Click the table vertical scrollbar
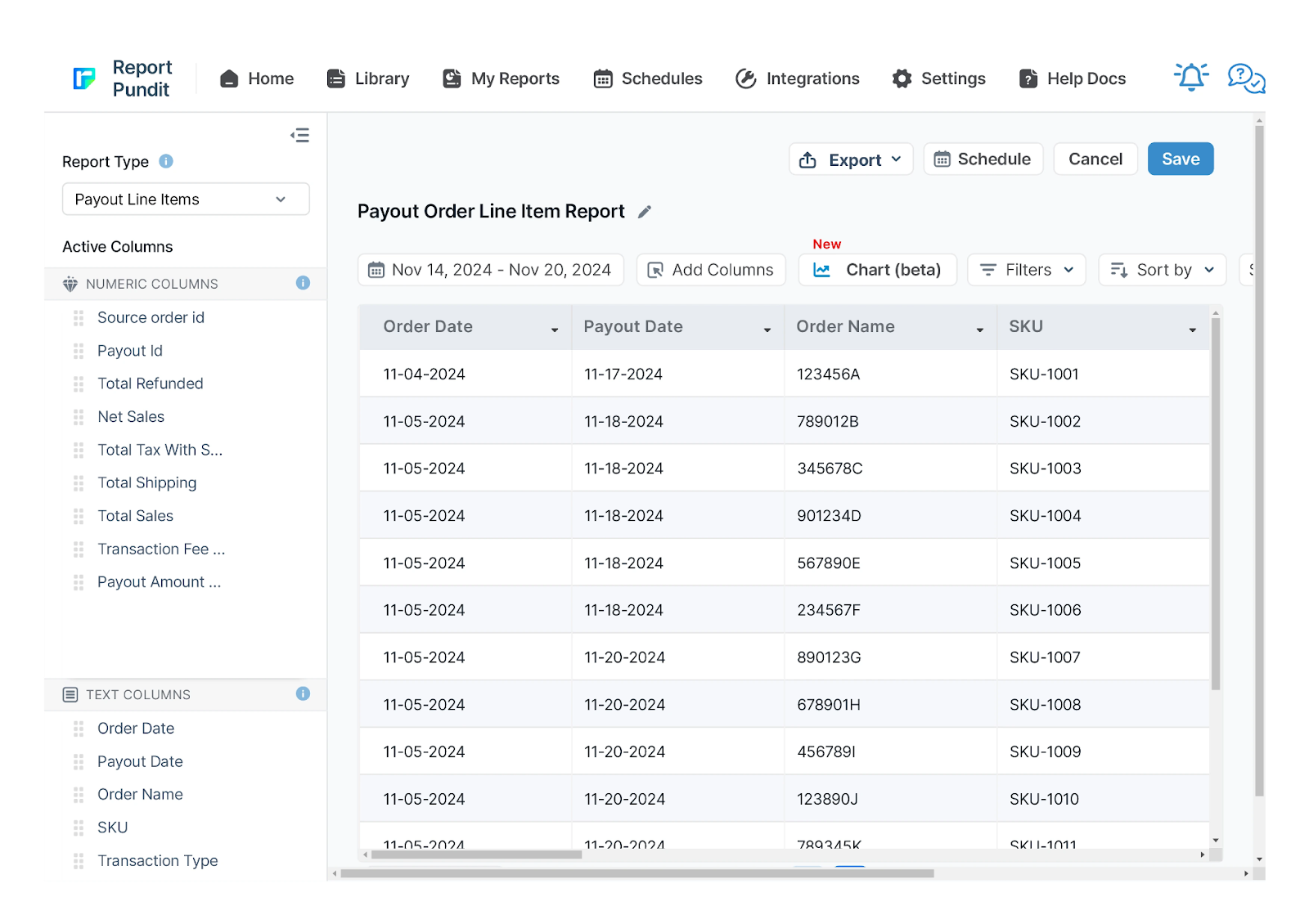Image resolution: width=1309 pixels, height=924 pixels. click(x=1216, y=504)
